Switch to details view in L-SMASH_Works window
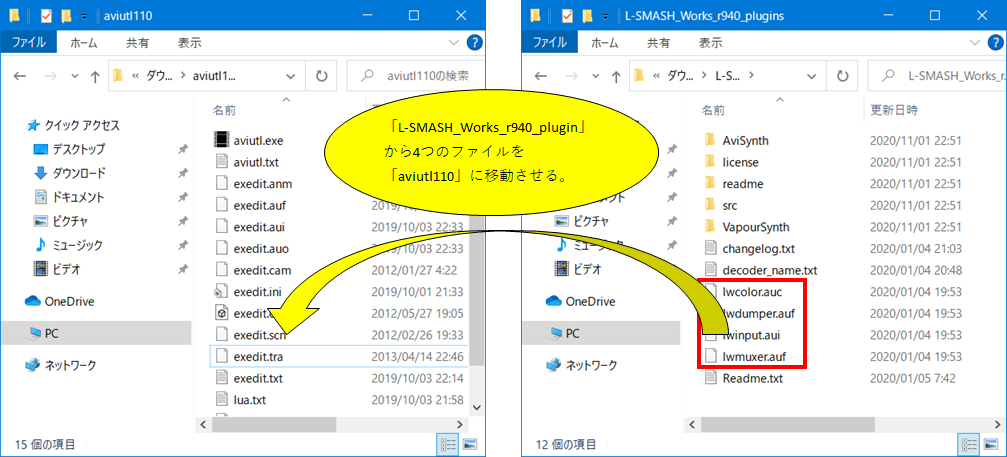Screen dimensions: 1007x457 coord(968,444)
